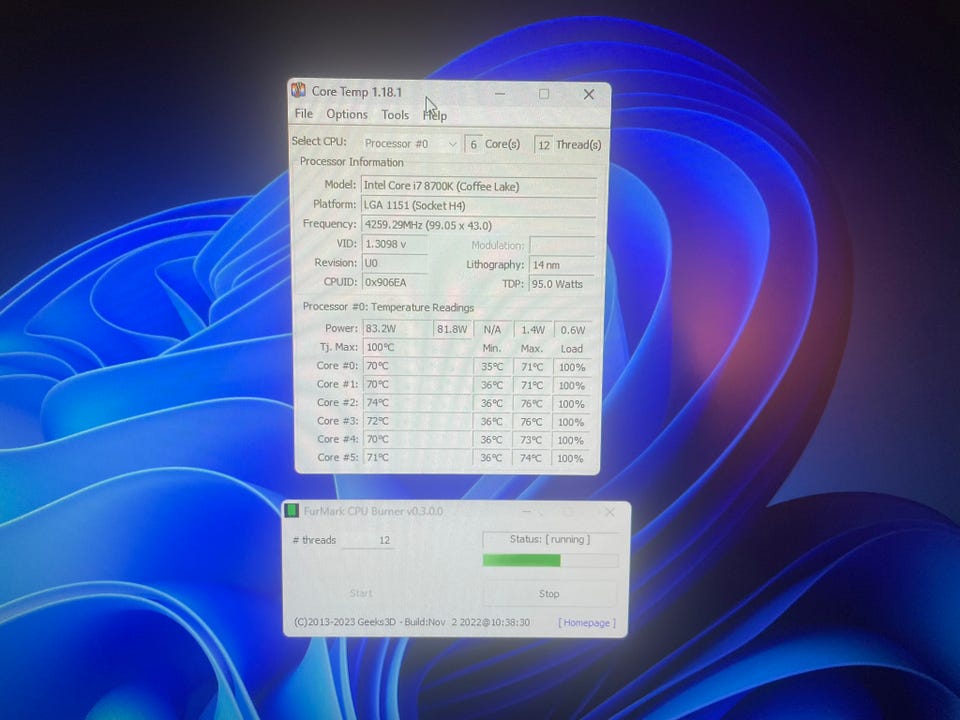This screenshot has height=720, width=960.
Task: Click the empty Modulation field
Action: tap(562, 245)
